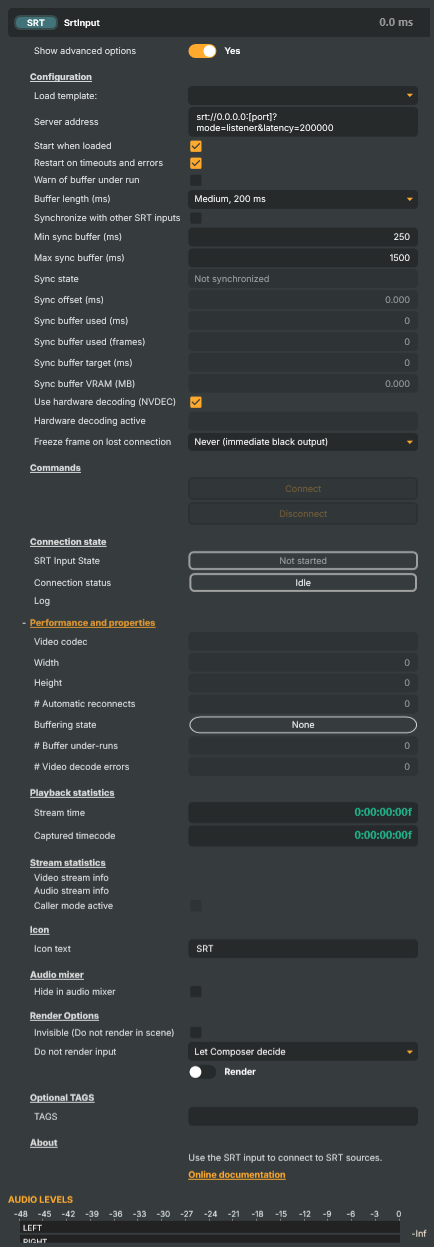Open Do not render input dropdown
This screenshot has width=434, height=1247.
click(x=303, y=1052)
